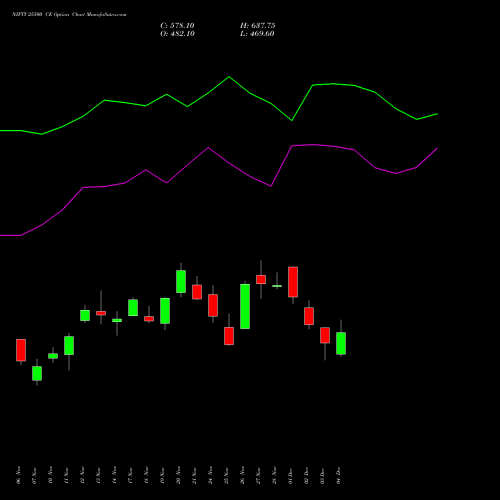Select the green candlestick for 20 Nov
Viewport: 500px width, 500px height.
pyautogui.click(x=181, y=282)
